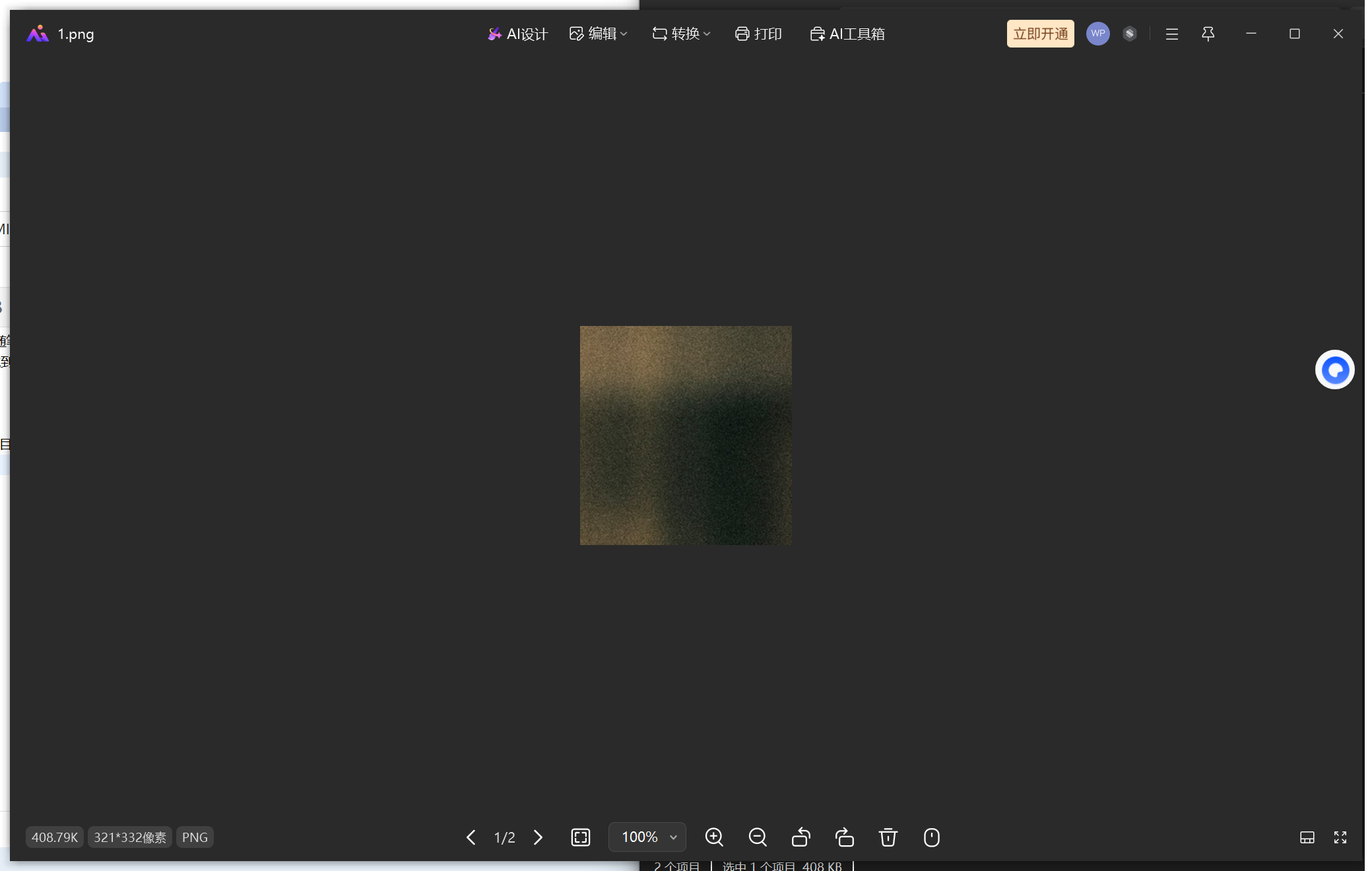Click the image info icon

tap(931, 837)
